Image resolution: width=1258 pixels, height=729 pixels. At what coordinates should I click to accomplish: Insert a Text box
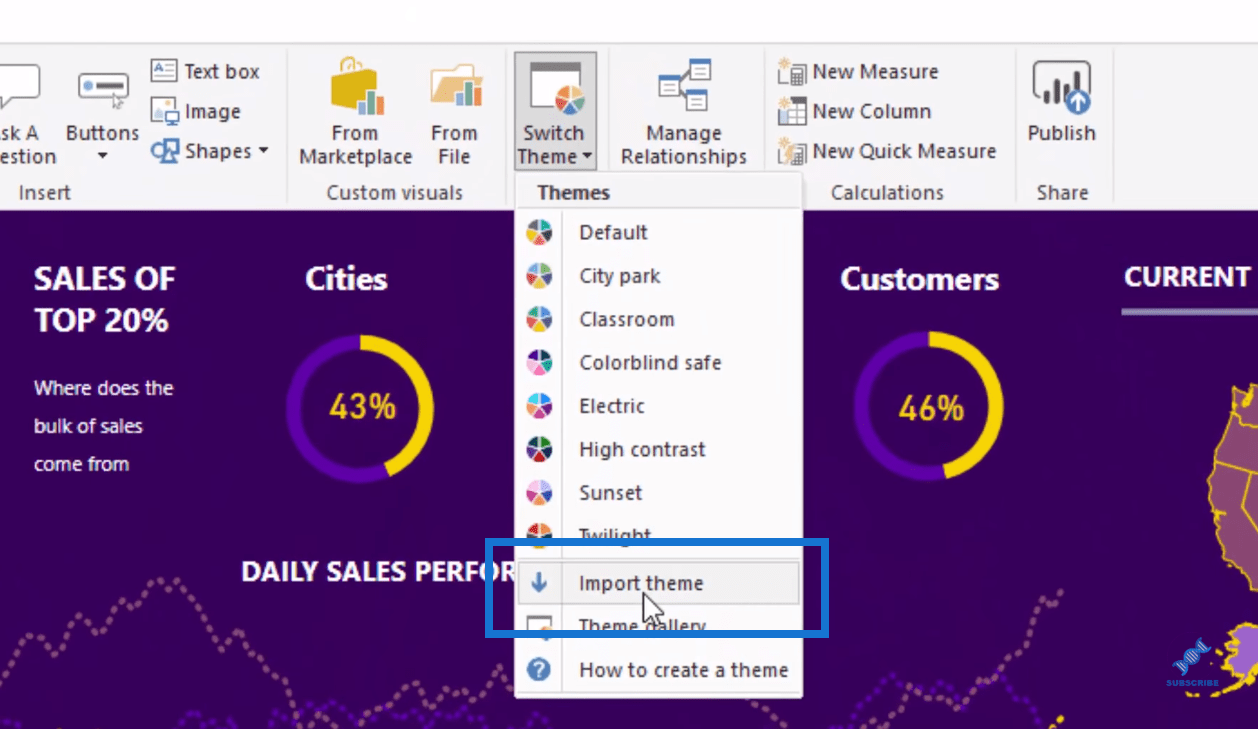[206, 72]
